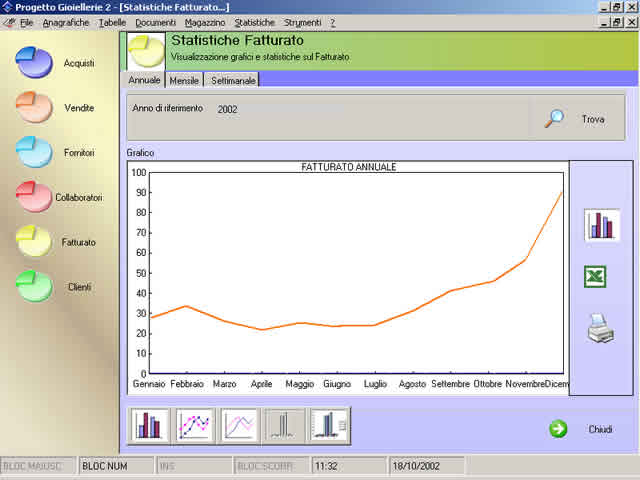
Task: Select bar chart with legend type
Action: [x=329, y=426]
